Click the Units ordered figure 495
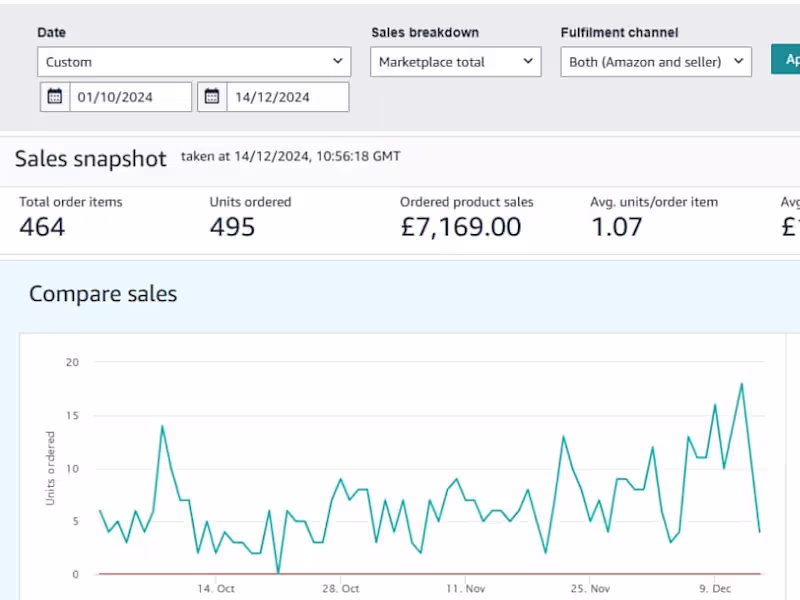800x600 pixels. click(232, 227)
